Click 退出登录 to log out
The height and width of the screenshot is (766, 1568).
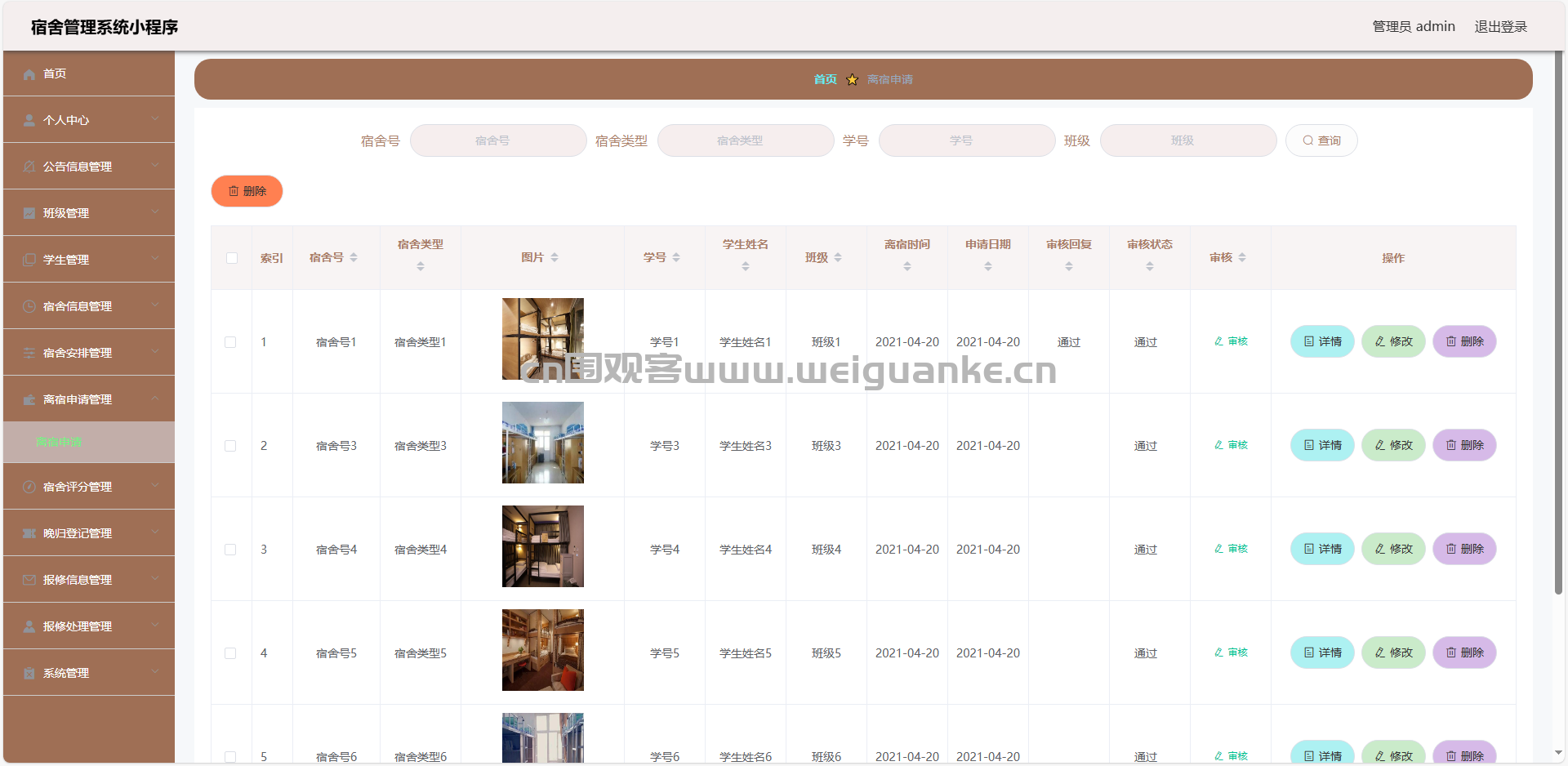[x=1500, y=27]
